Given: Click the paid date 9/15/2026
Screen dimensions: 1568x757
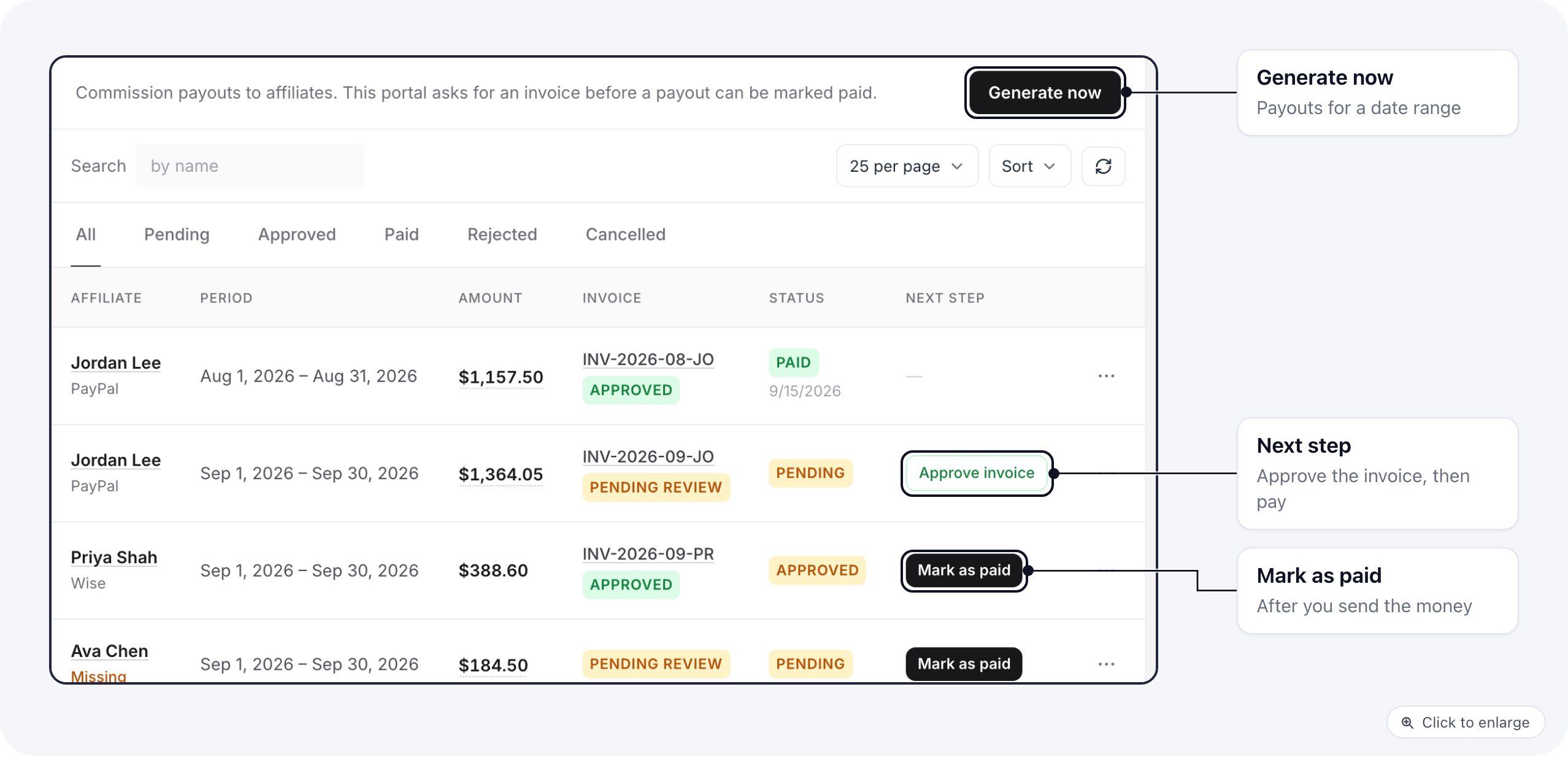Looking at the screenshot, I should point(805,391).
